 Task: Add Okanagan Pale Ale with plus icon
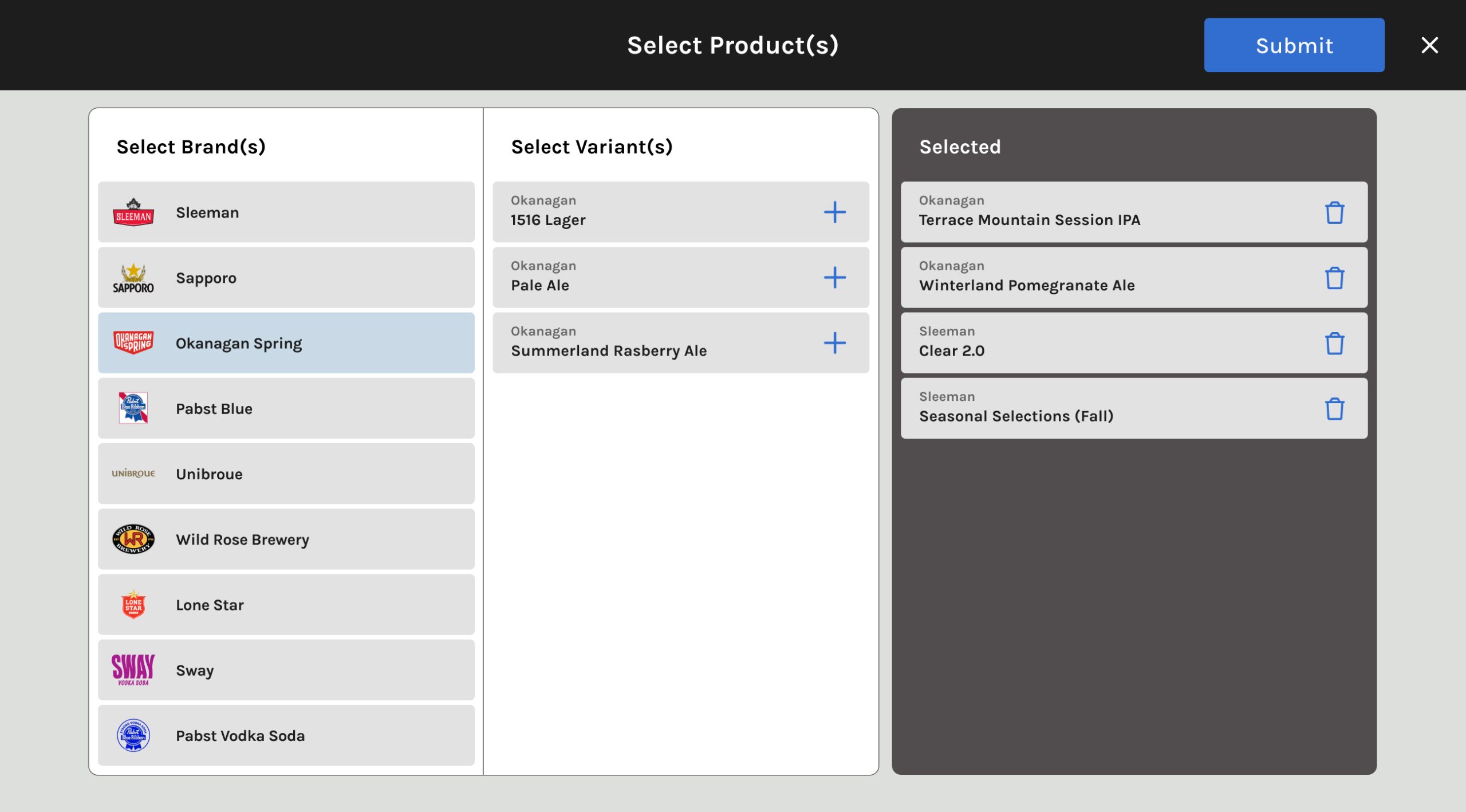pyautogui.click(x=834, y=277)
